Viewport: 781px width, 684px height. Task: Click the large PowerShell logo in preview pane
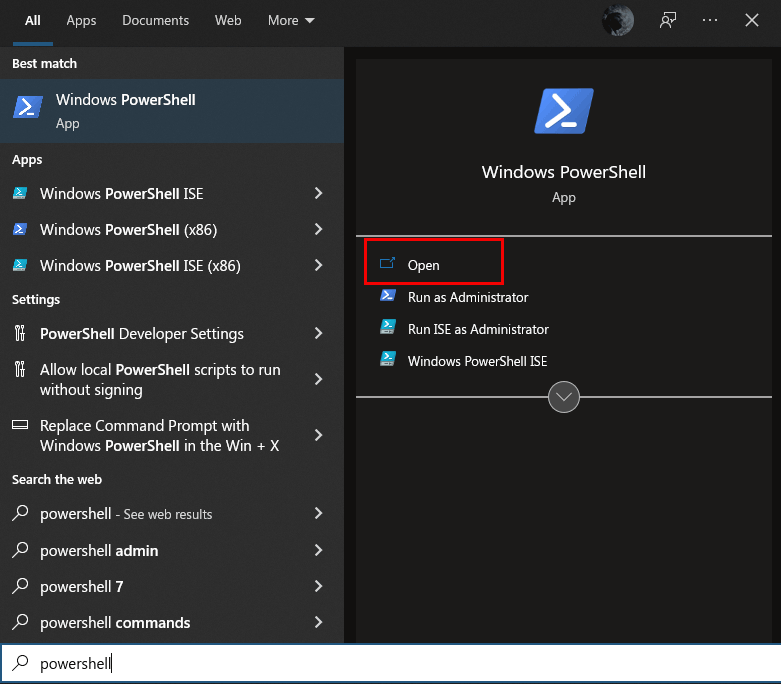(x=564, y=111)
